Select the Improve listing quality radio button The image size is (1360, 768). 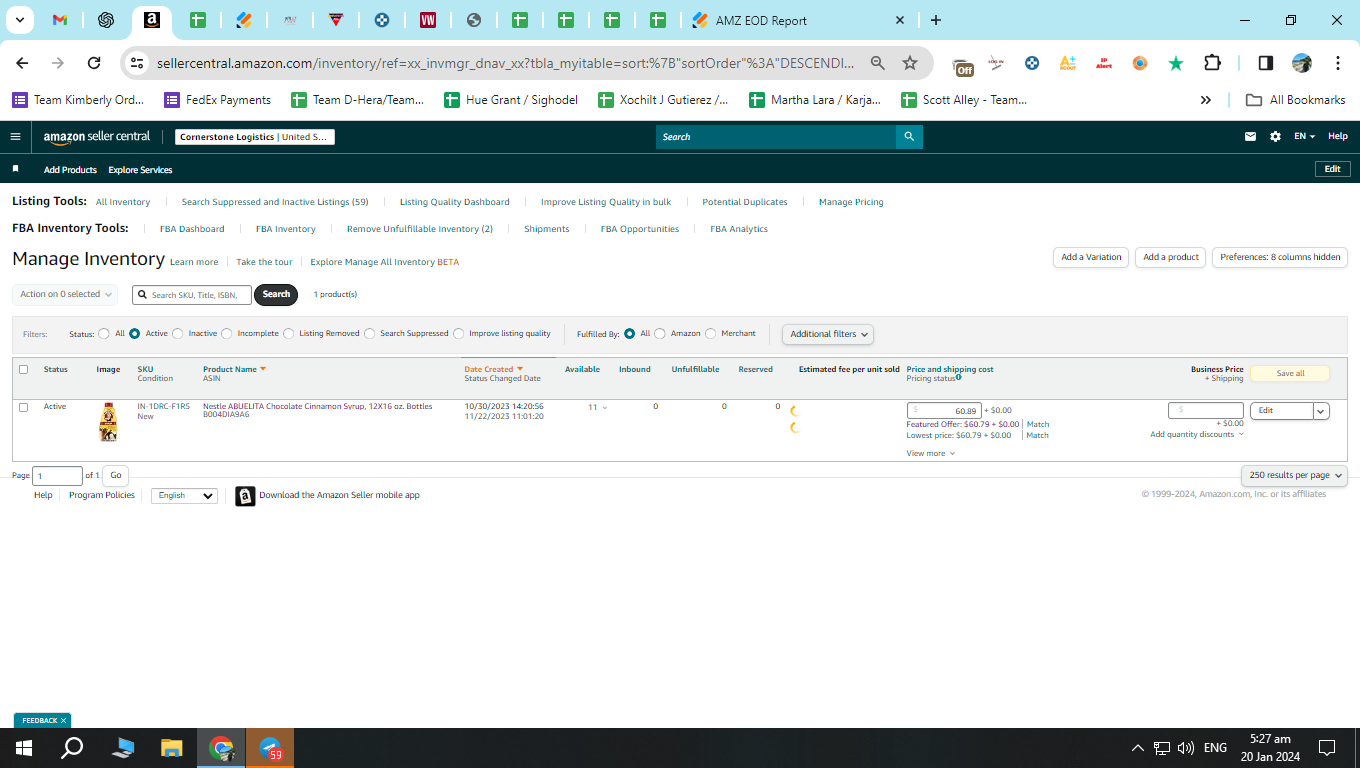click(459, 334)
